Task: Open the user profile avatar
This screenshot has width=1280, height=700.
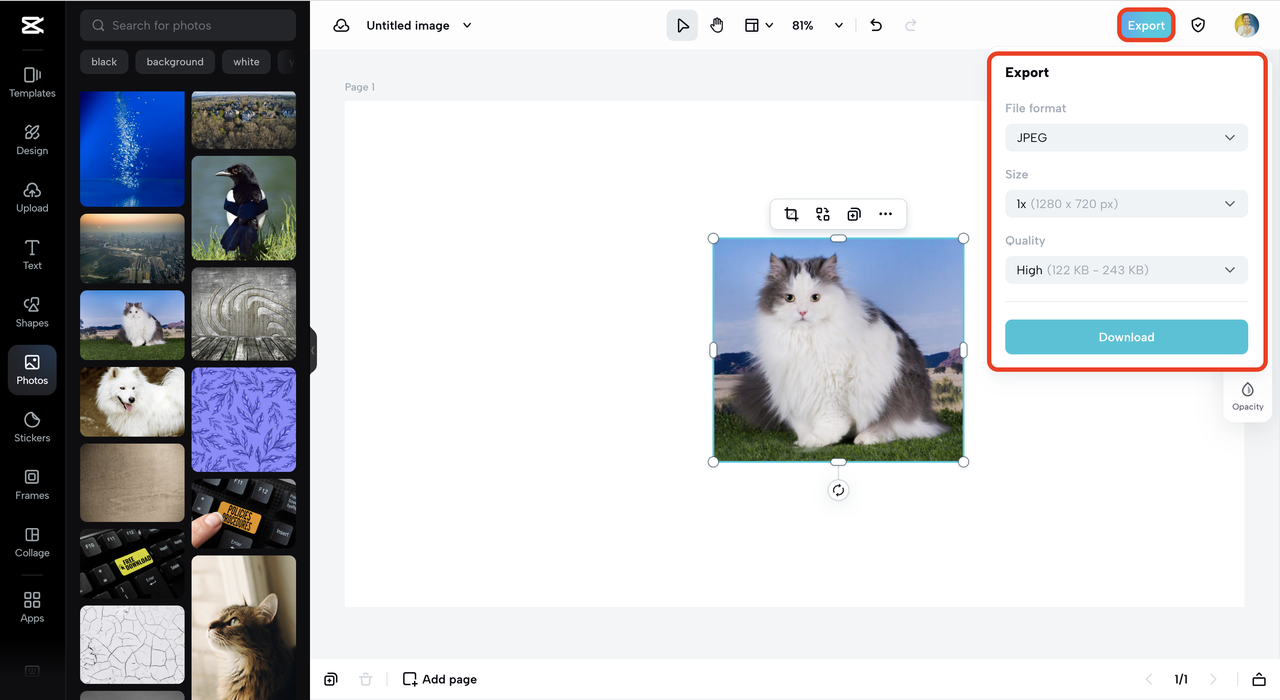Action: pos(1246,25)
